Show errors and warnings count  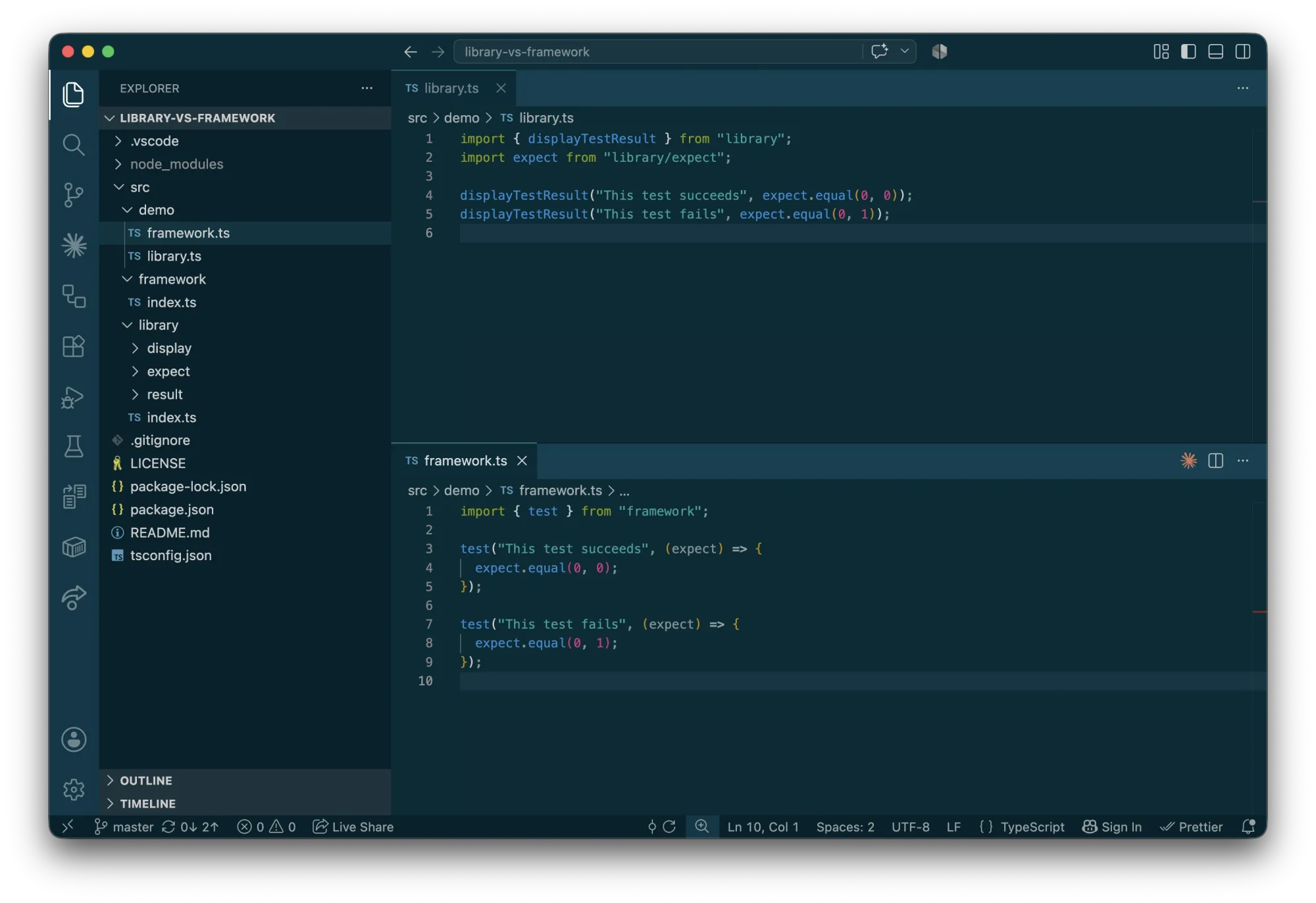pos(266,827)
